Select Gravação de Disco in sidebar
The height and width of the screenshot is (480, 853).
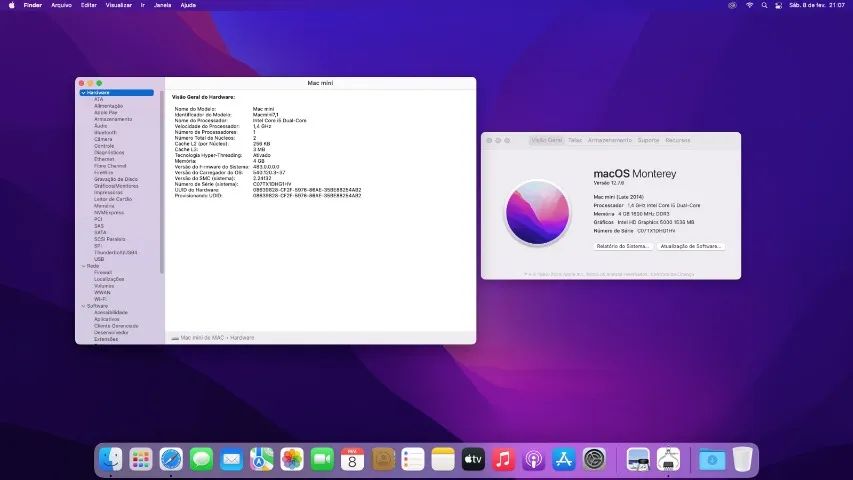click(115, 180)
